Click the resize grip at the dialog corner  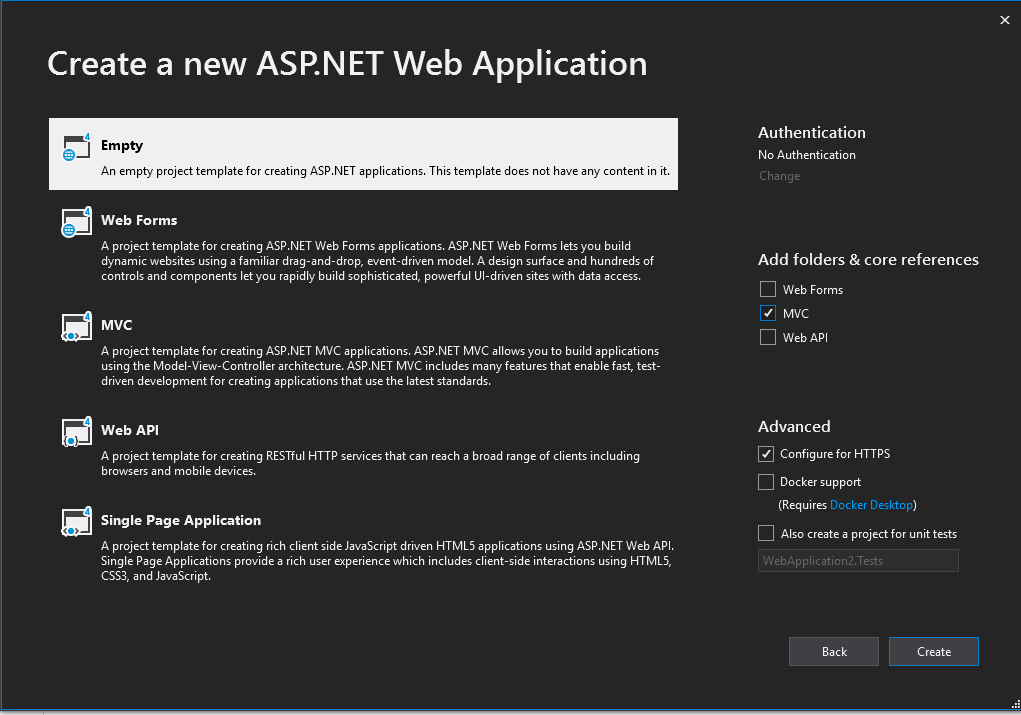pyautogui.click(x=1015, y=704)
